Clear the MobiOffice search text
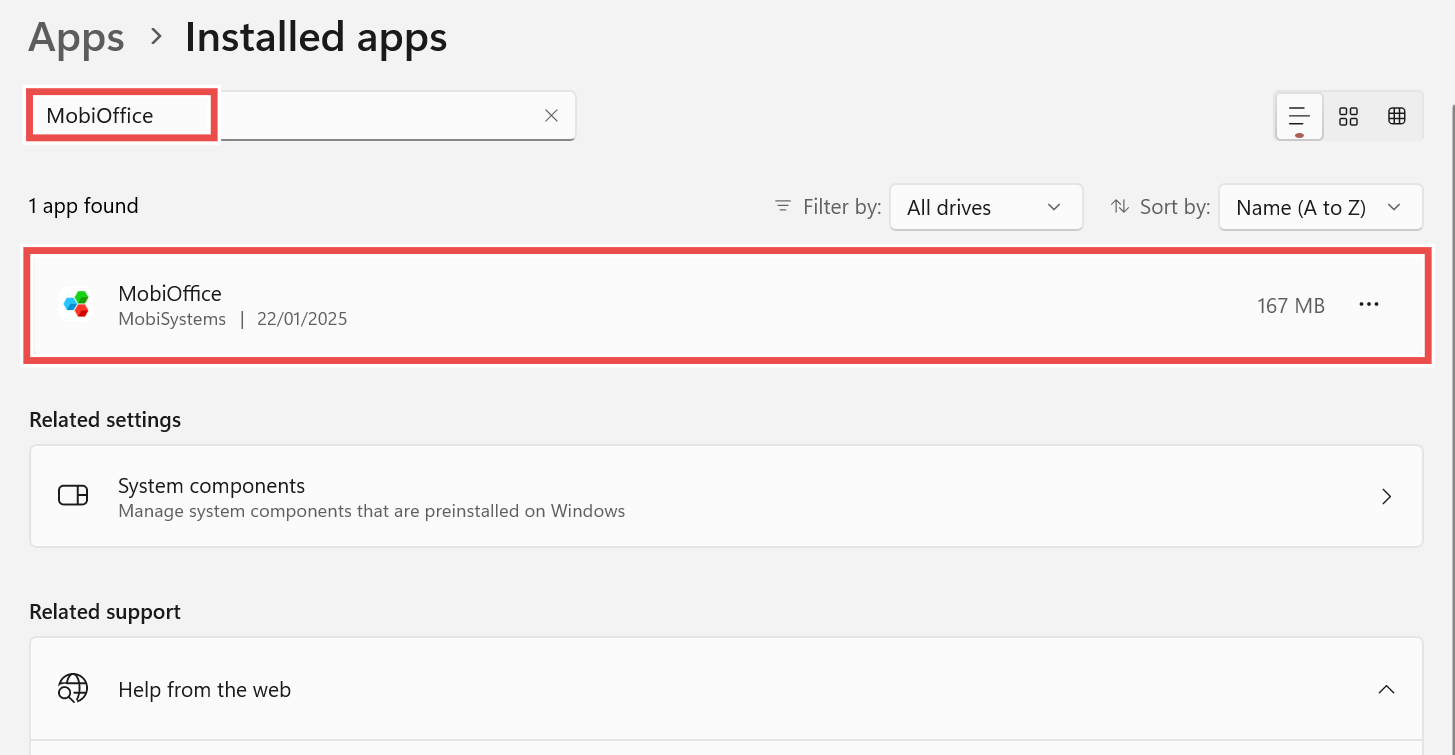Screen dimensions: 1455x755 [551, 115]
